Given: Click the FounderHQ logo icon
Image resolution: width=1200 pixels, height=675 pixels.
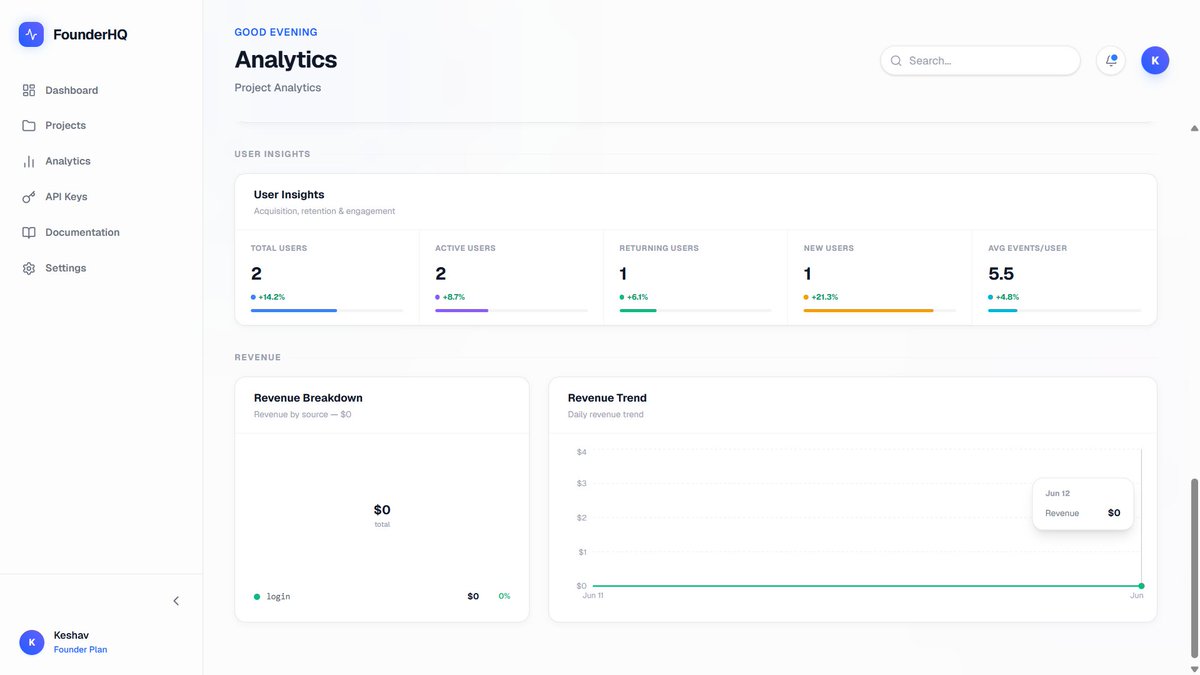Looking at the screenshot, I should point(31,35).
